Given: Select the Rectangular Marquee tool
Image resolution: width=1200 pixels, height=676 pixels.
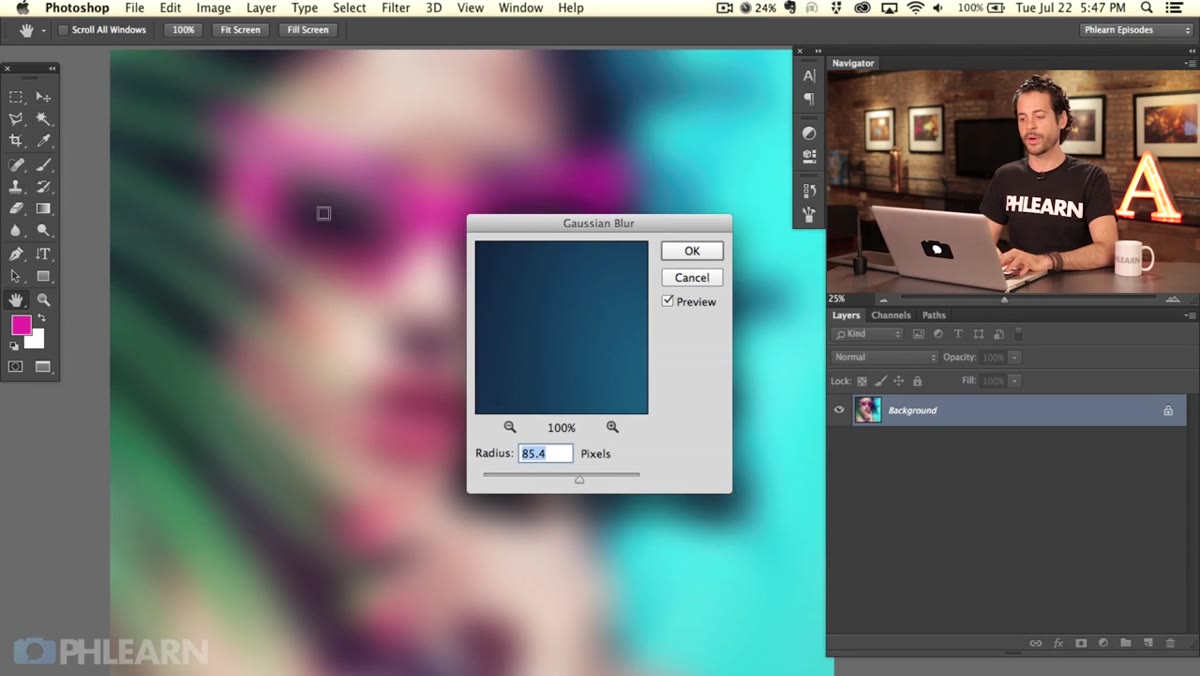Looking at the screenshot, I should pos(16,97).
